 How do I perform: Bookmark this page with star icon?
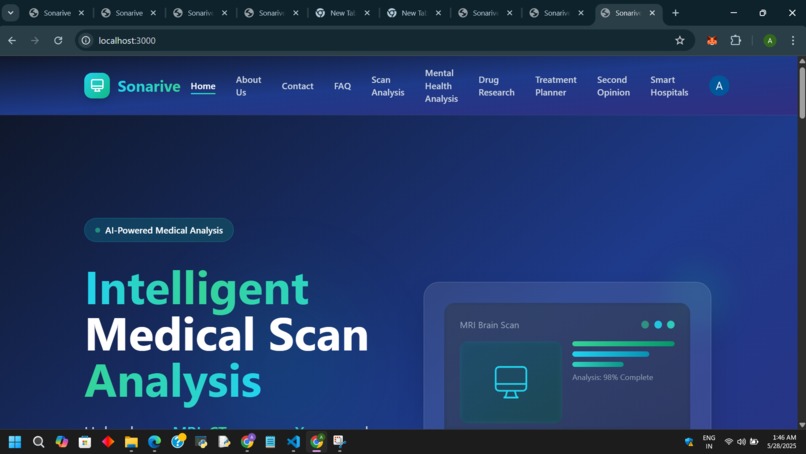click(x=680, y=40)
